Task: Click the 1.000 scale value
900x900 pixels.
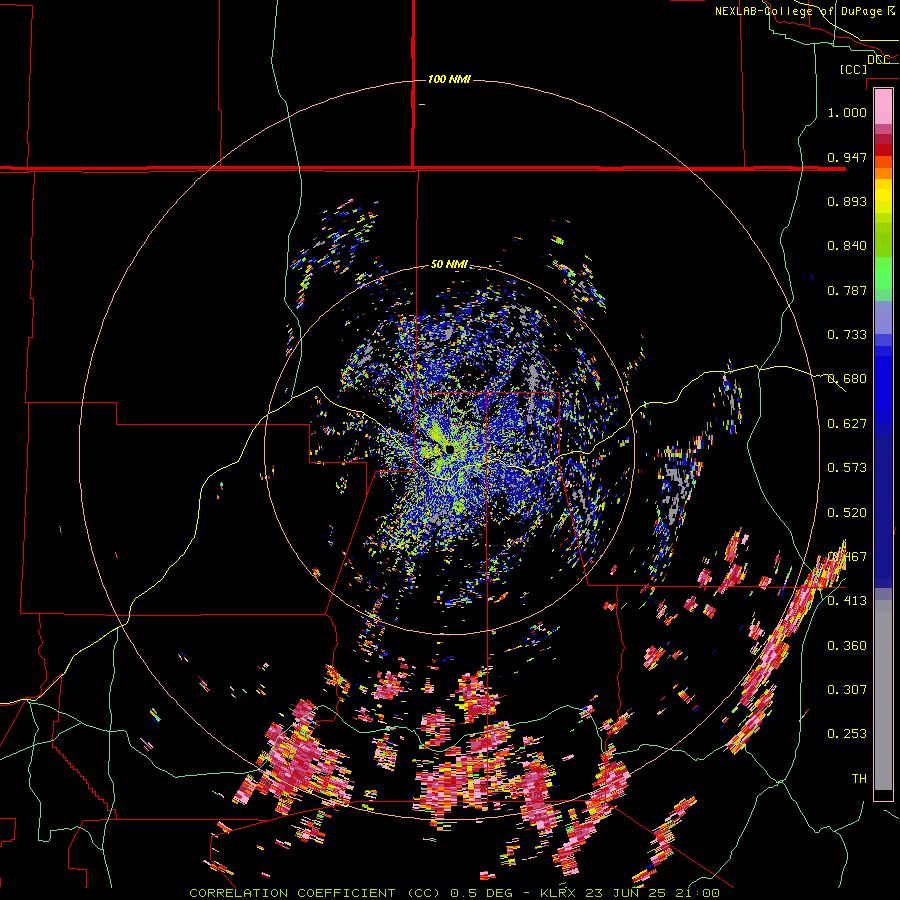Action: click(847, 112)
